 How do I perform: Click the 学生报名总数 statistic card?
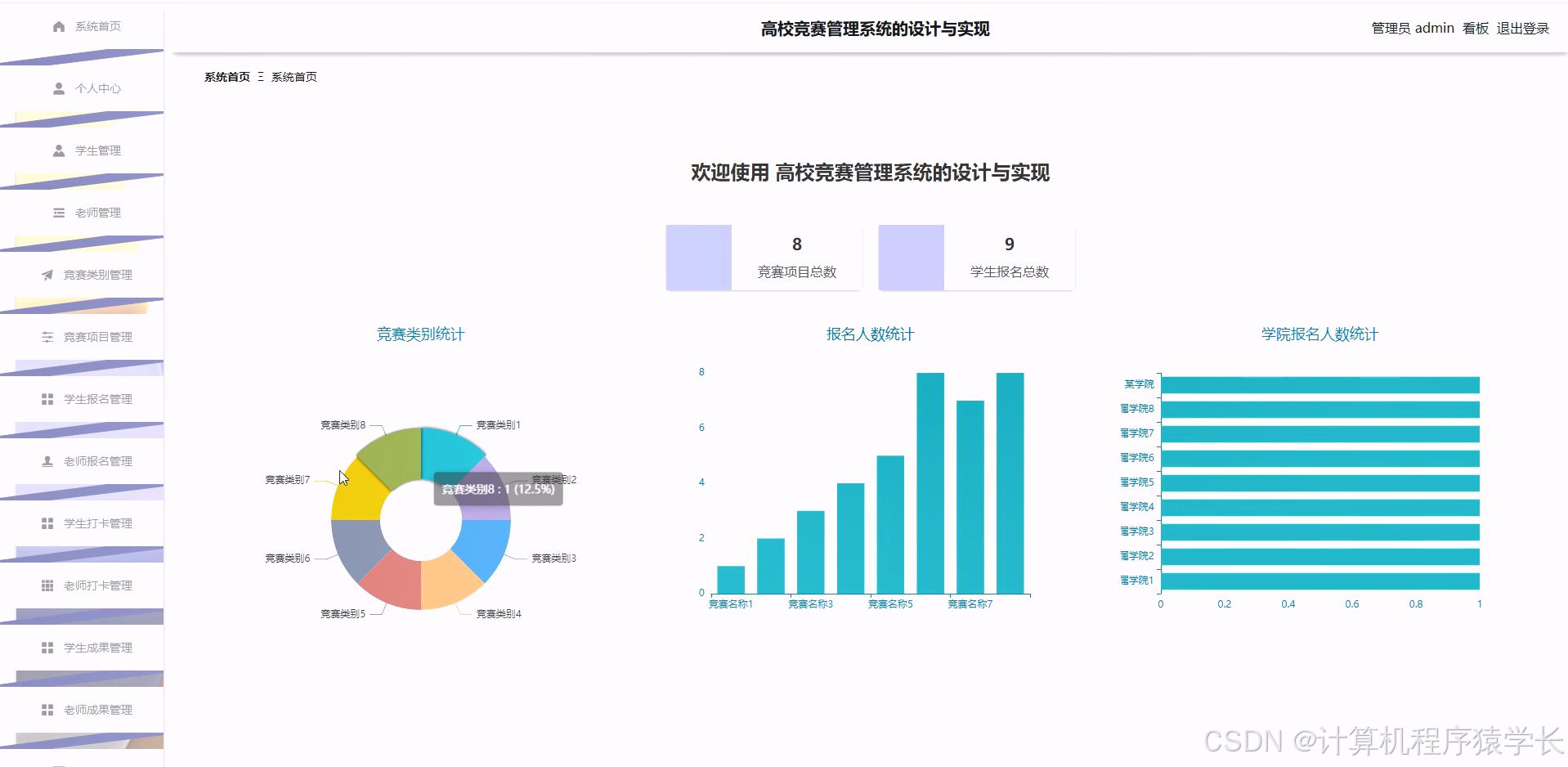click(976, 258)
